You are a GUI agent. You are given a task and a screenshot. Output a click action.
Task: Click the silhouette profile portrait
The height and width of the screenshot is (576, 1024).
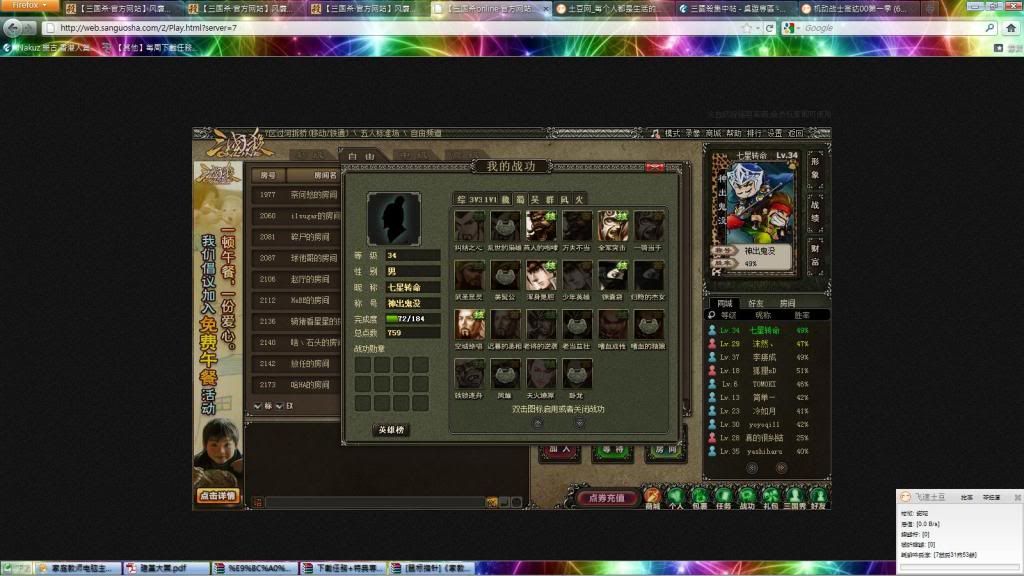(x=394, y=219)
